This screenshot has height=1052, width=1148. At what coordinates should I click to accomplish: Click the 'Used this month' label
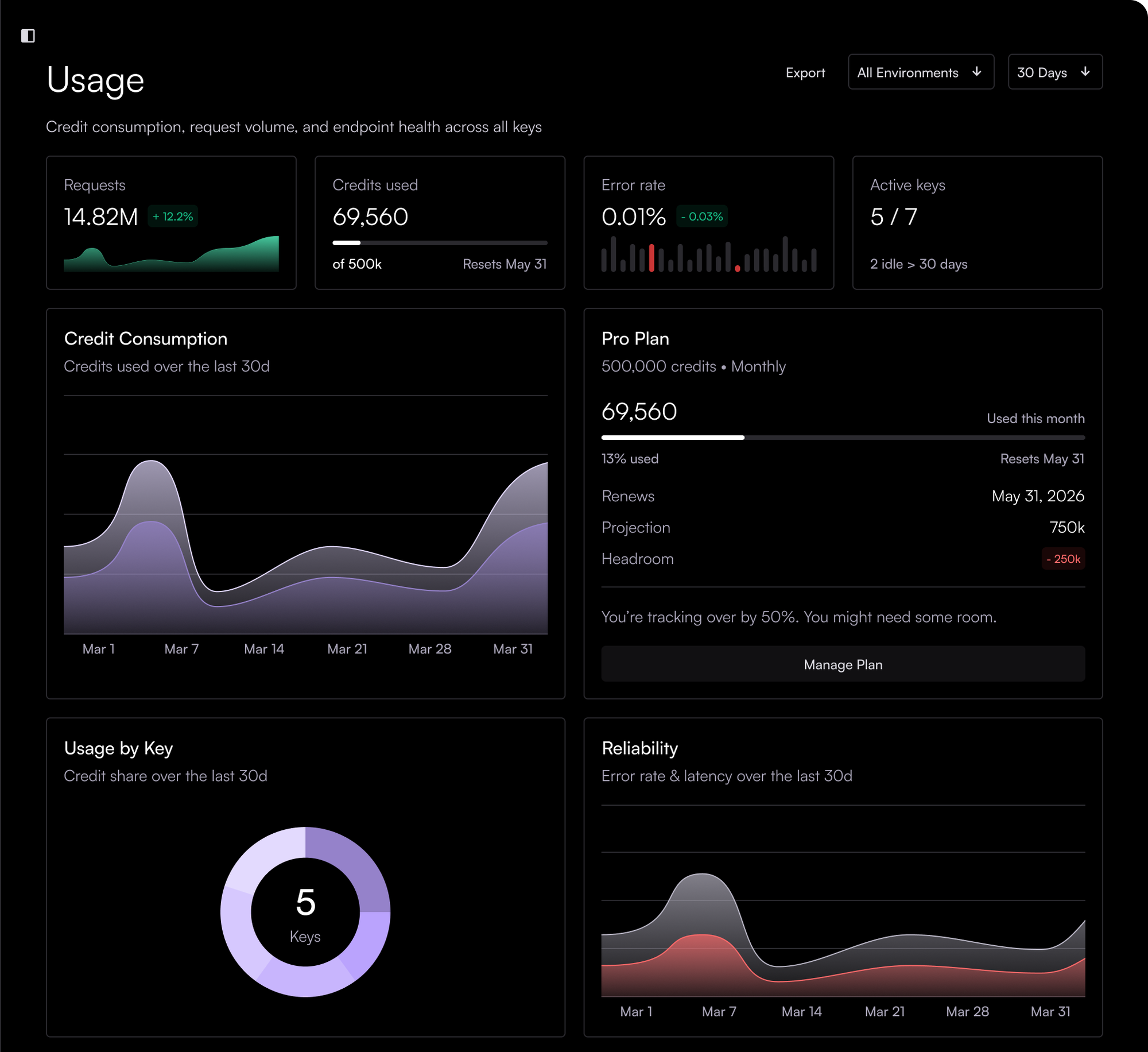click(x=1035, y=418)
